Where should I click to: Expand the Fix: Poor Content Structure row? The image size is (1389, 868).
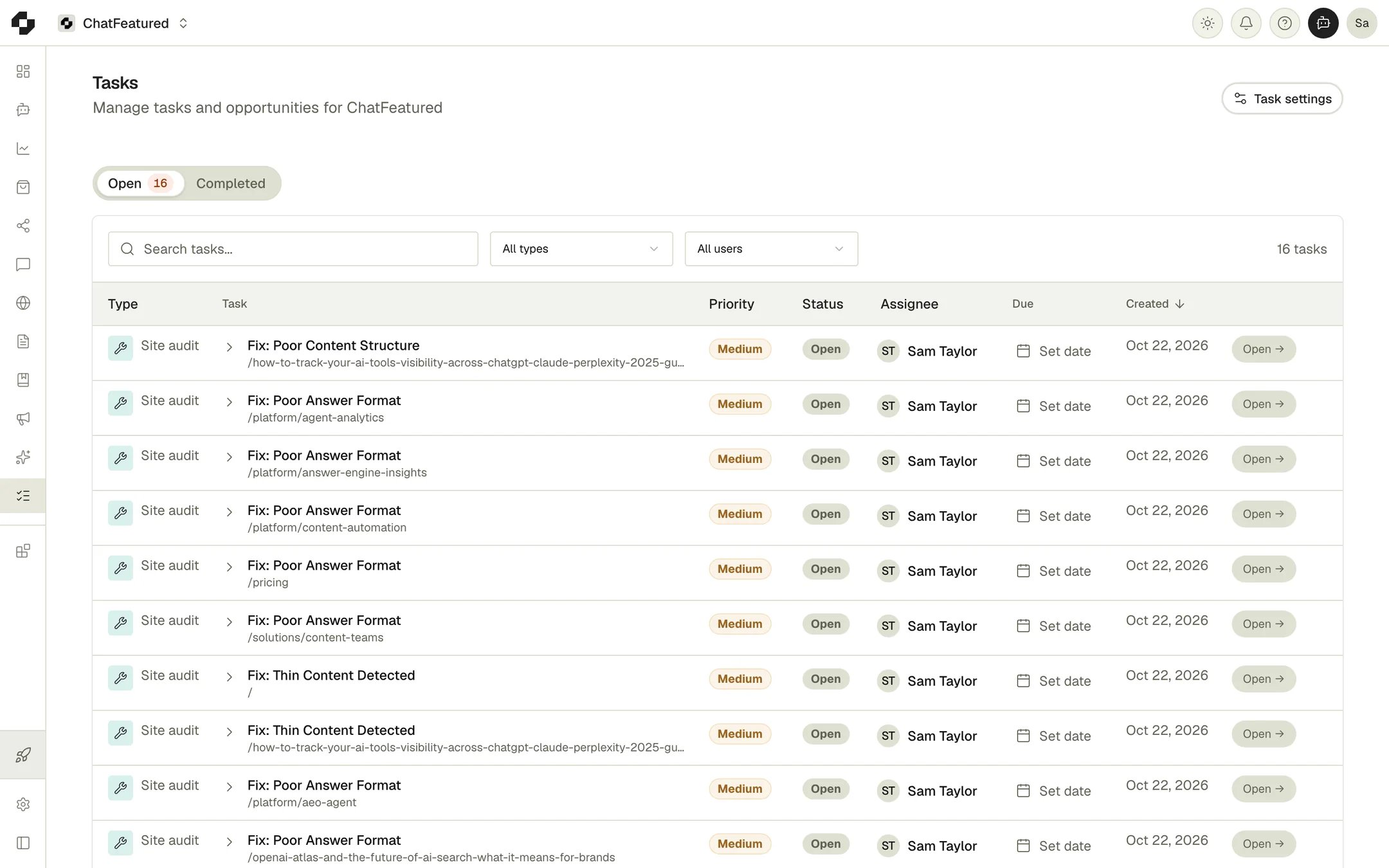229,347
